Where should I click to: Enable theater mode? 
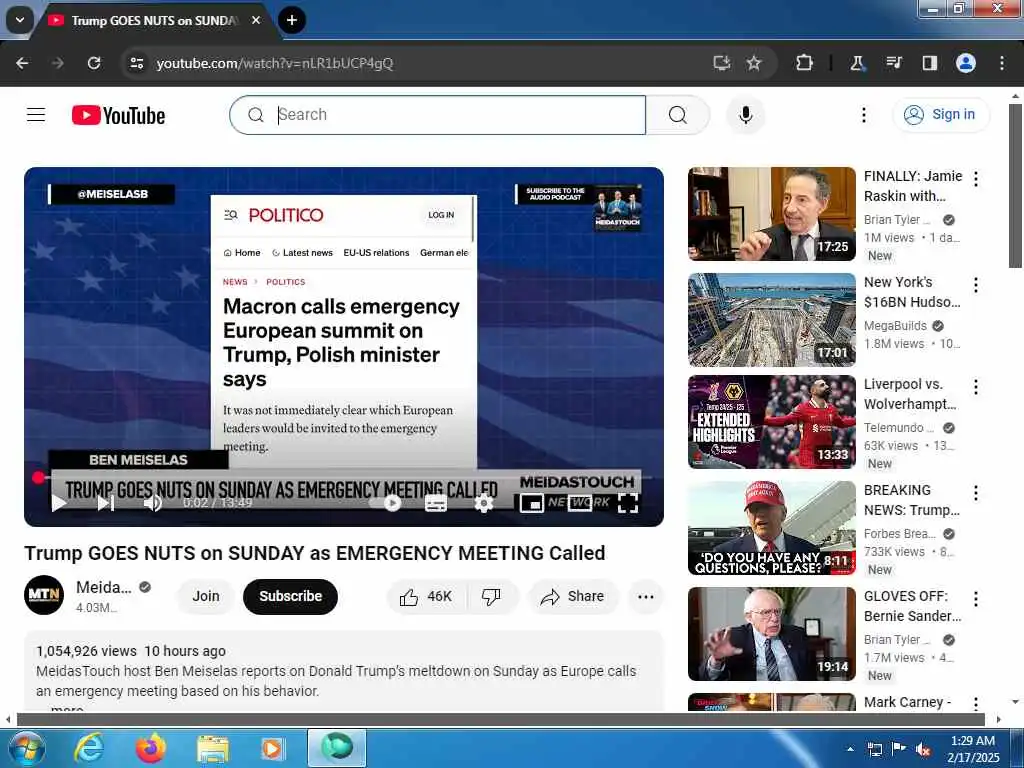click(x=579, y=503)
